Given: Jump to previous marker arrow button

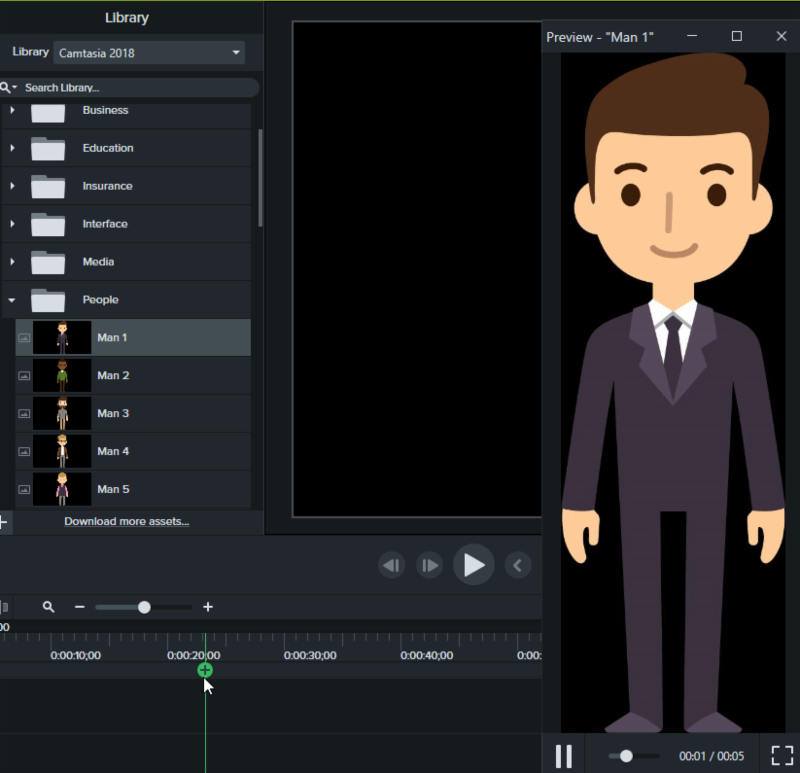Looking at the screenshot, I should (517, 566).
